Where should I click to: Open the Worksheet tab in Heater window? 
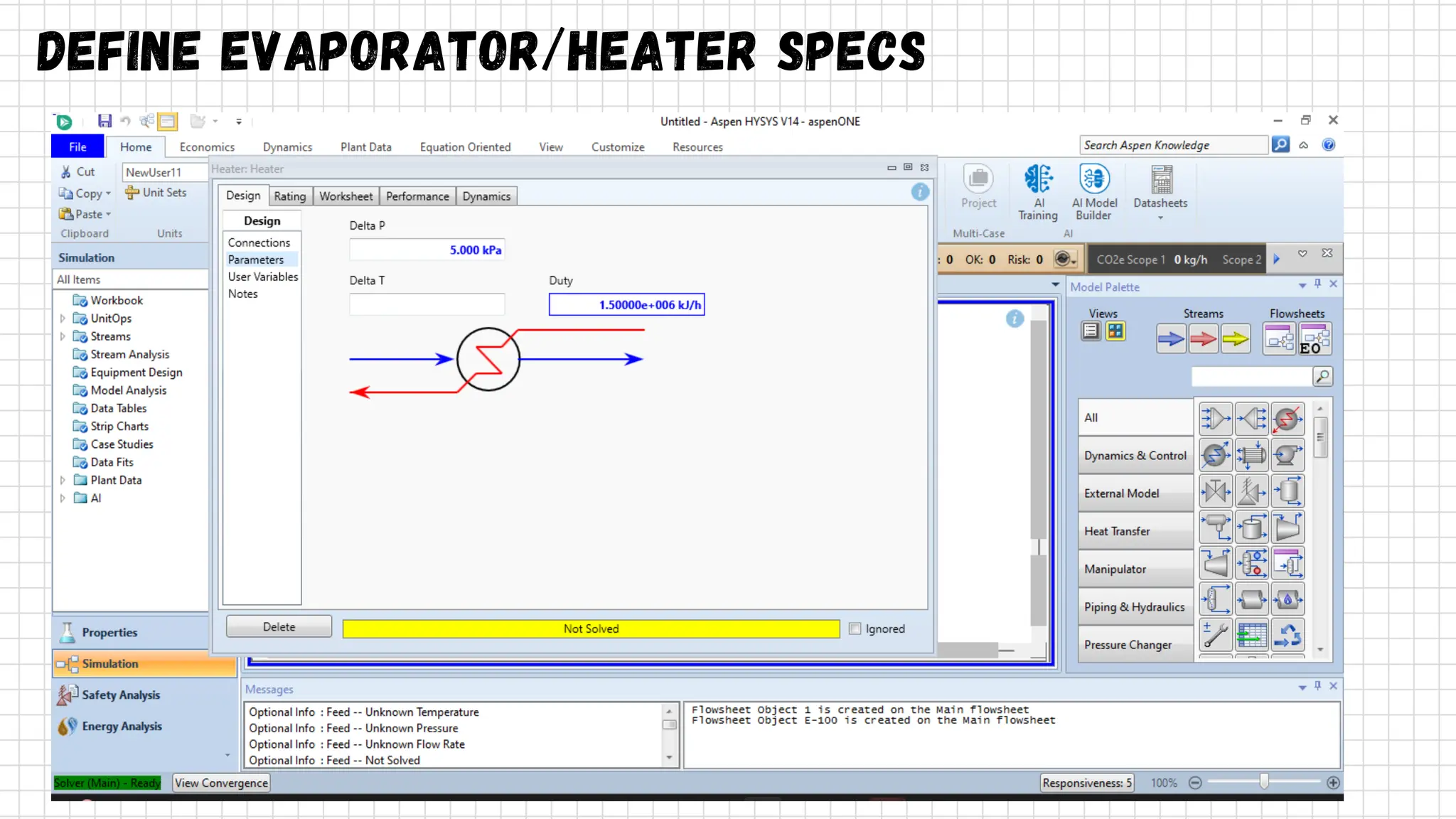tap(346, 196)
